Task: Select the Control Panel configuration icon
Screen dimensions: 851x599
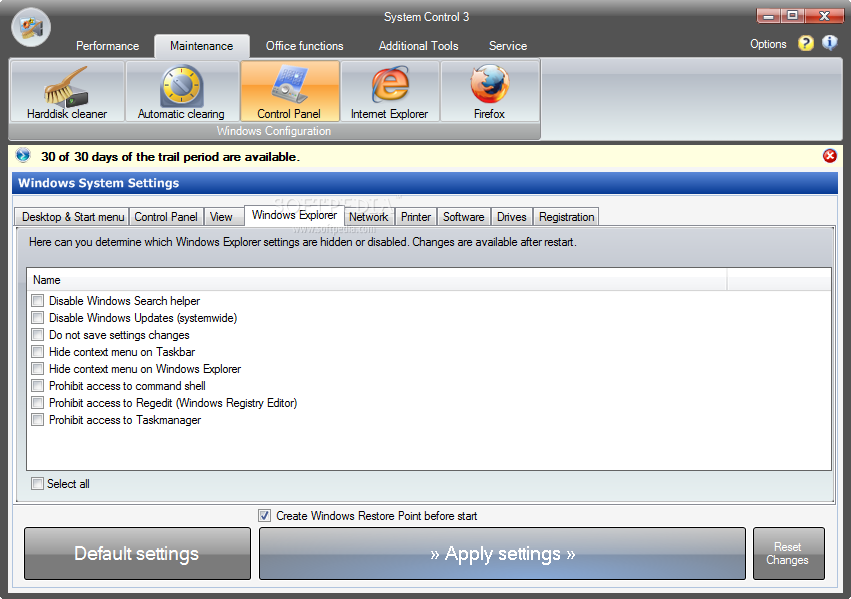Action: pyautogui.click(x=289, y=91)
